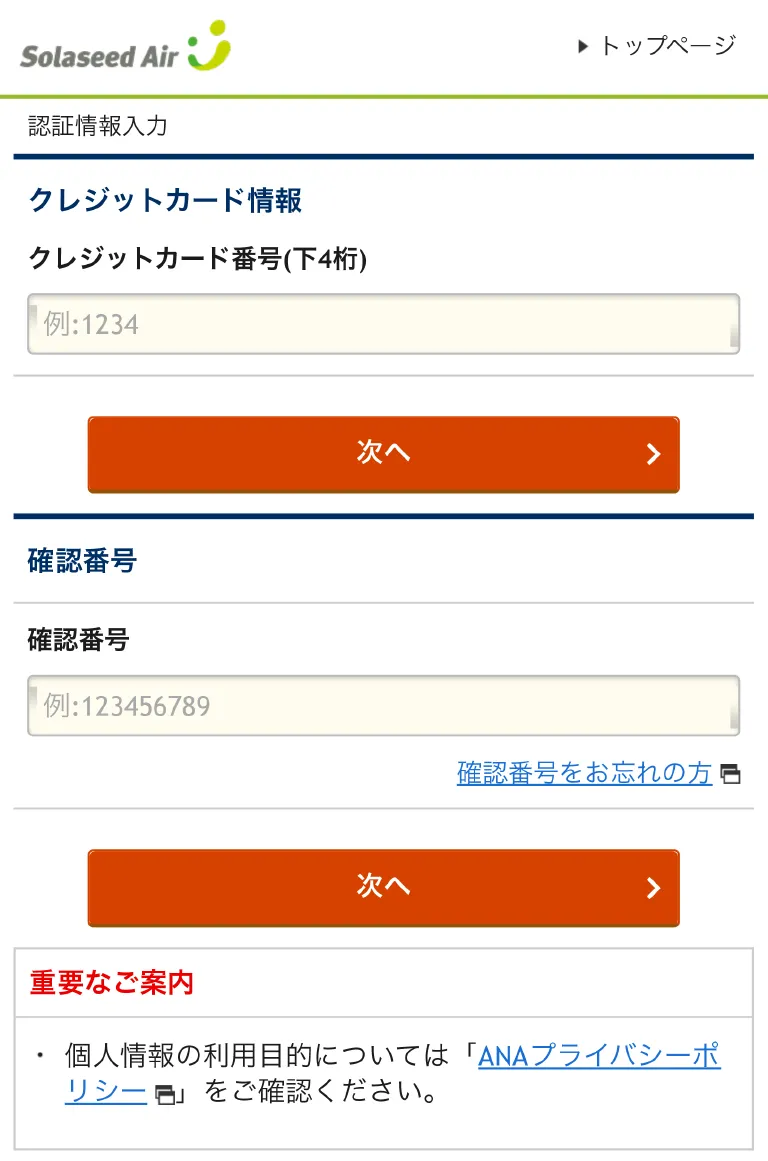This screenshot has width=768, height=1161.
Task: Open the 確認番号をお忘れの方 link
Action: [x=584, y=773]
